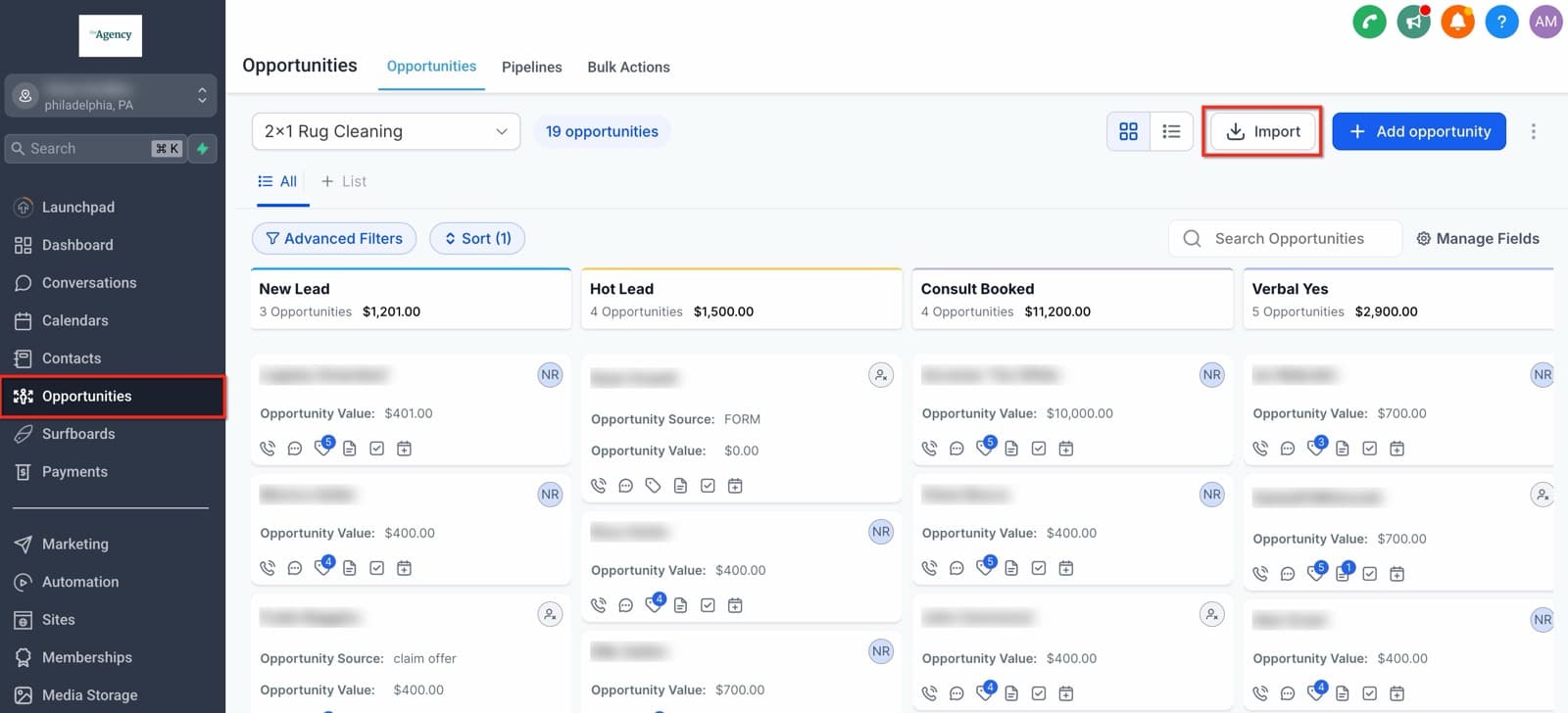Click the task checkbox icon on $401.00 card
The image size is (1568, 713).
click(x=376, y=449)
